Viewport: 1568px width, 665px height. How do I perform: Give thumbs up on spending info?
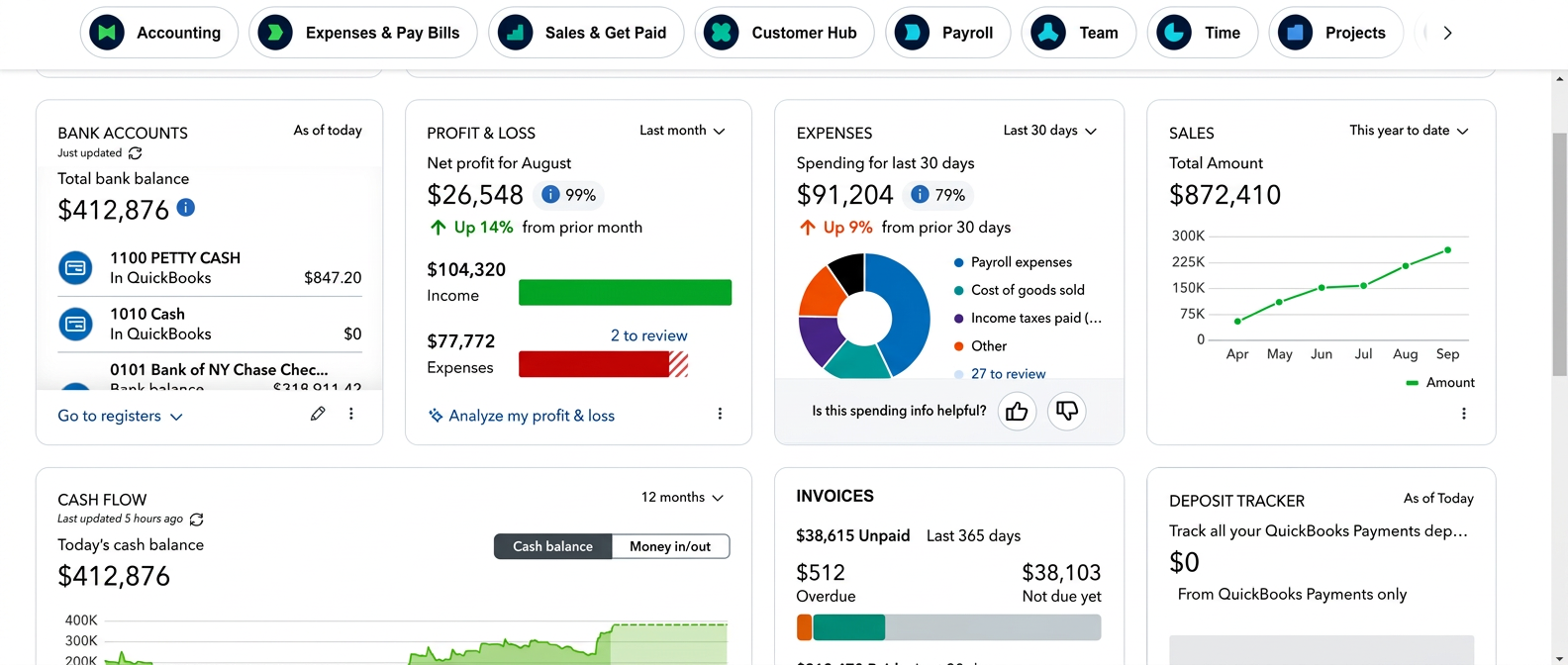click(1017, 411)
